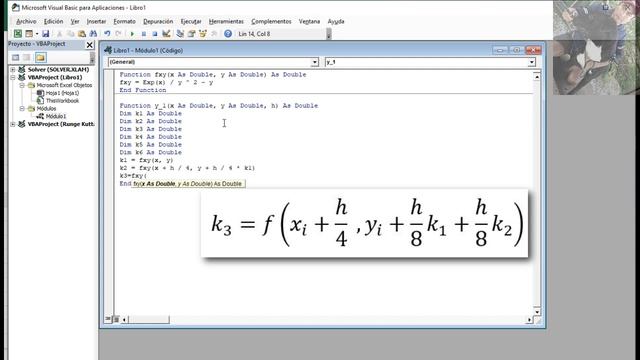This screenshot has height=360, width=640.
Task: Open VBA Help with the blue question icon
Action: 228,34
